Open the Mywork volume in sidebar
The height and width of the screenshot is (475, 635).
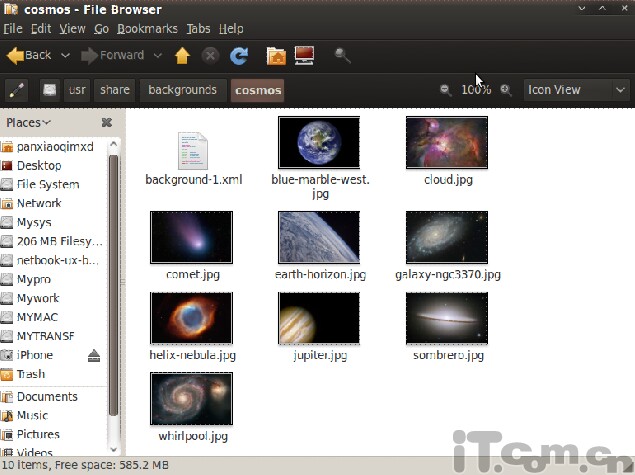pyautogui.click(x=53, y=298)
